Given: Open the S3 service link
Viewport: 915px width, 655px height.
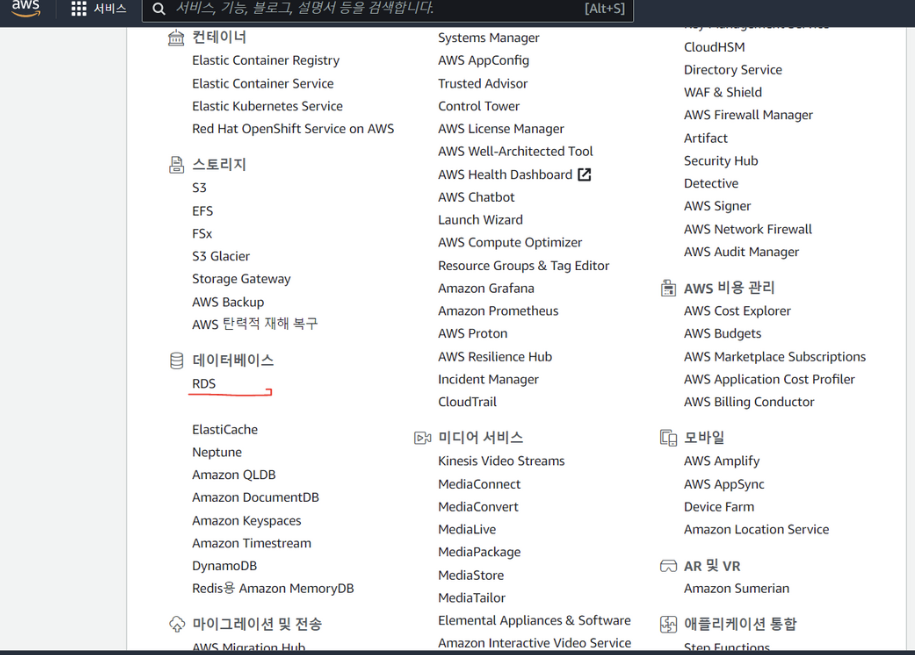Looking at the screenshot, I should coord(199,188).
